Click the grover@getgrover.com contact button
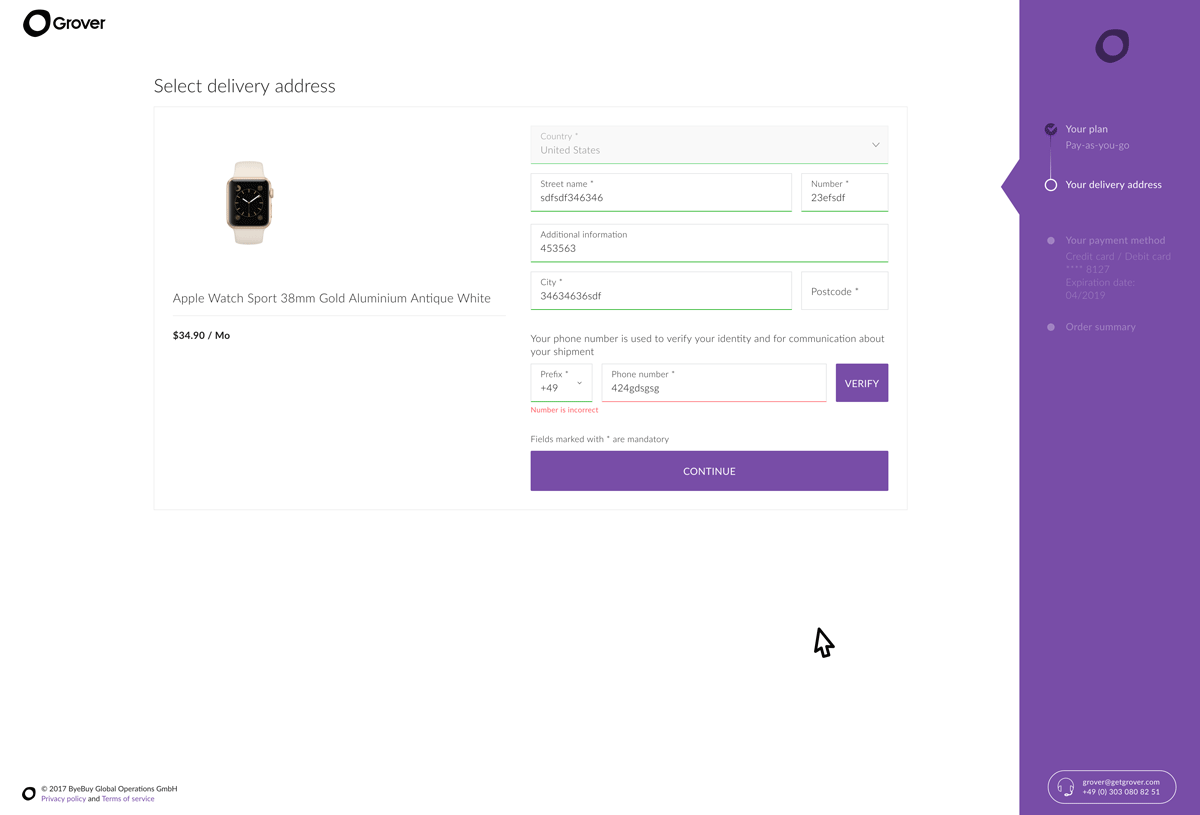Image resolution: width=1200 pixels, height=815 pixels. coord(1111,788)
